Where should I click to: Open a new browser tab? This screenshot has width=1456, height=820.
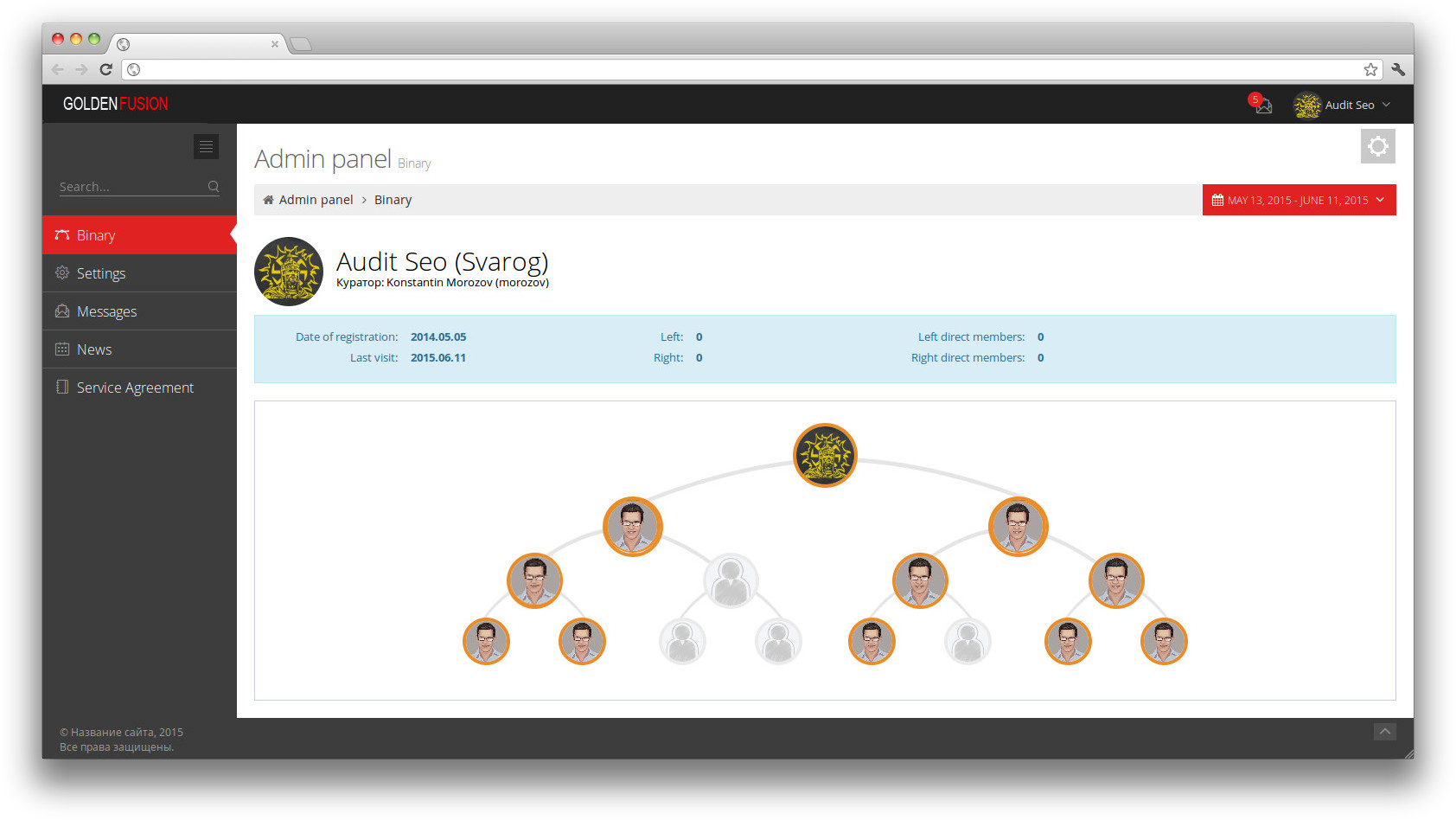[x=300, y=44]
